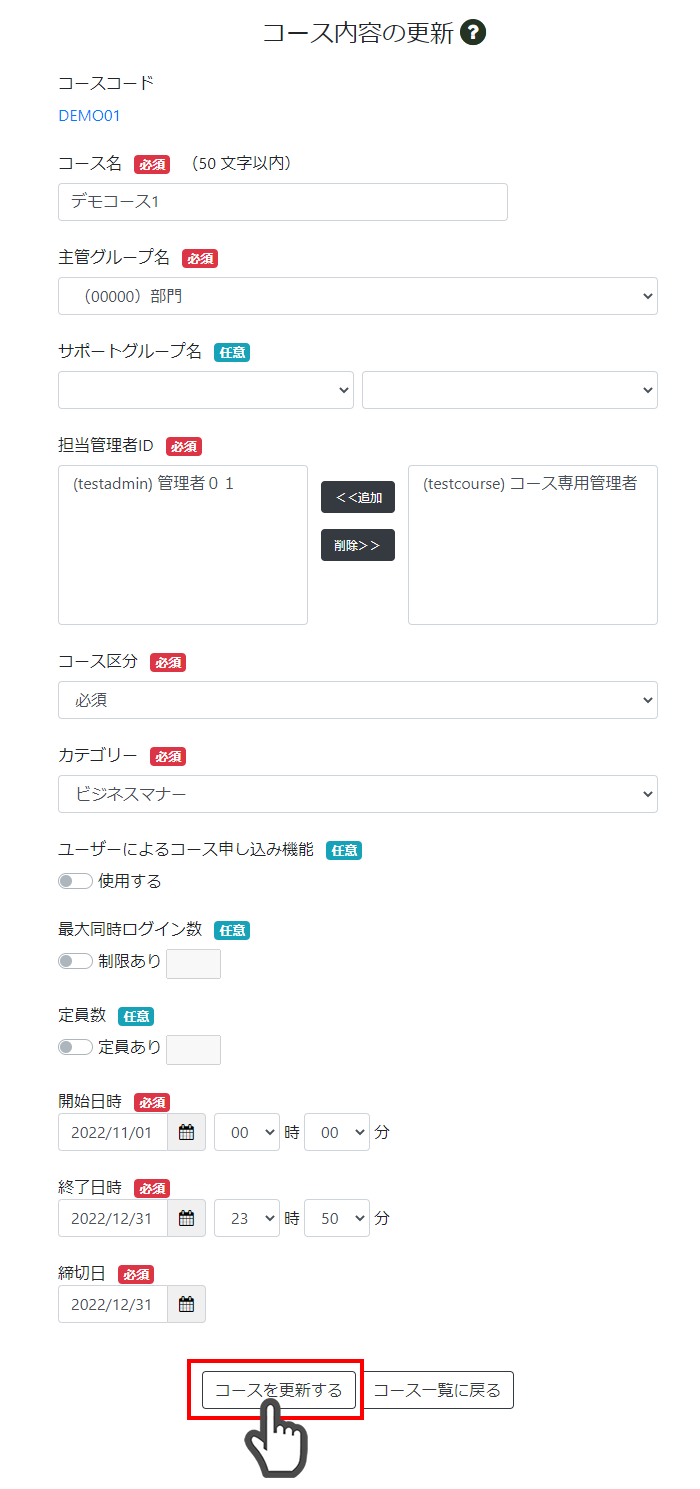The height and width of the screenshot is (1489, 700).
Task: Turn on 定員あり switch
Action: [x=76, y=1047]
